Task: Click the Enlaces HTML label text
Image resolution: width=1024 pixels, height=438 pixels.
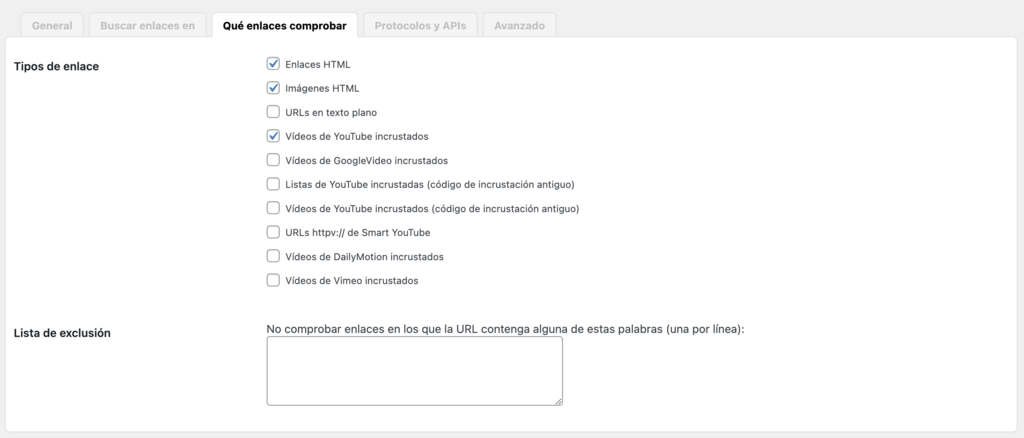Action: pos(317,64)
